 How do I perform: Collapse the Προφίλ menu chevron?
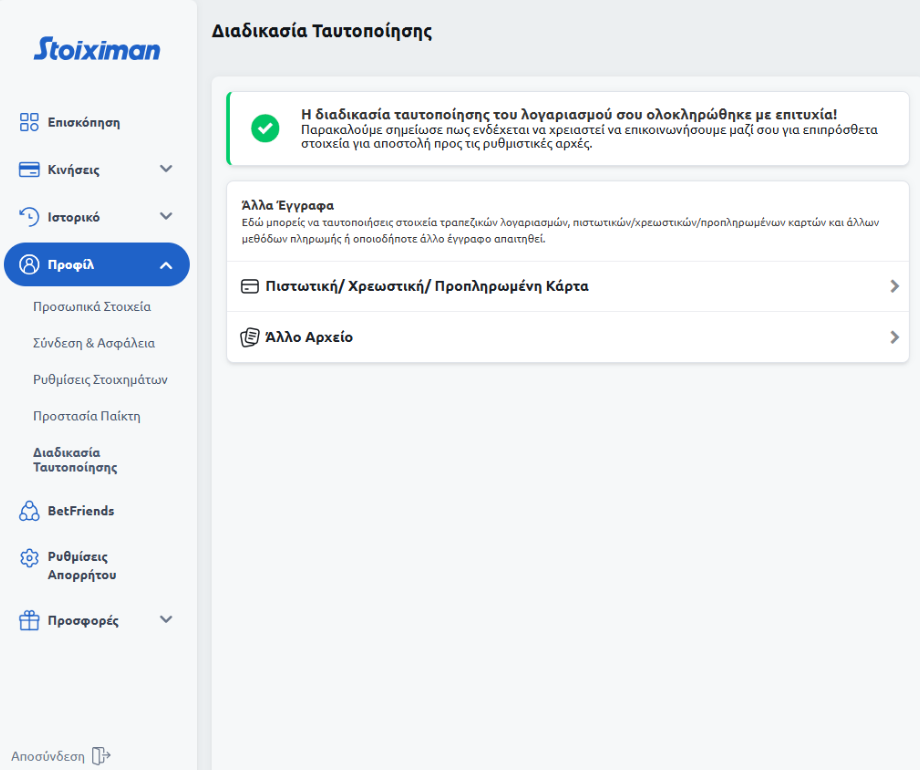click(x=166, y=265)
